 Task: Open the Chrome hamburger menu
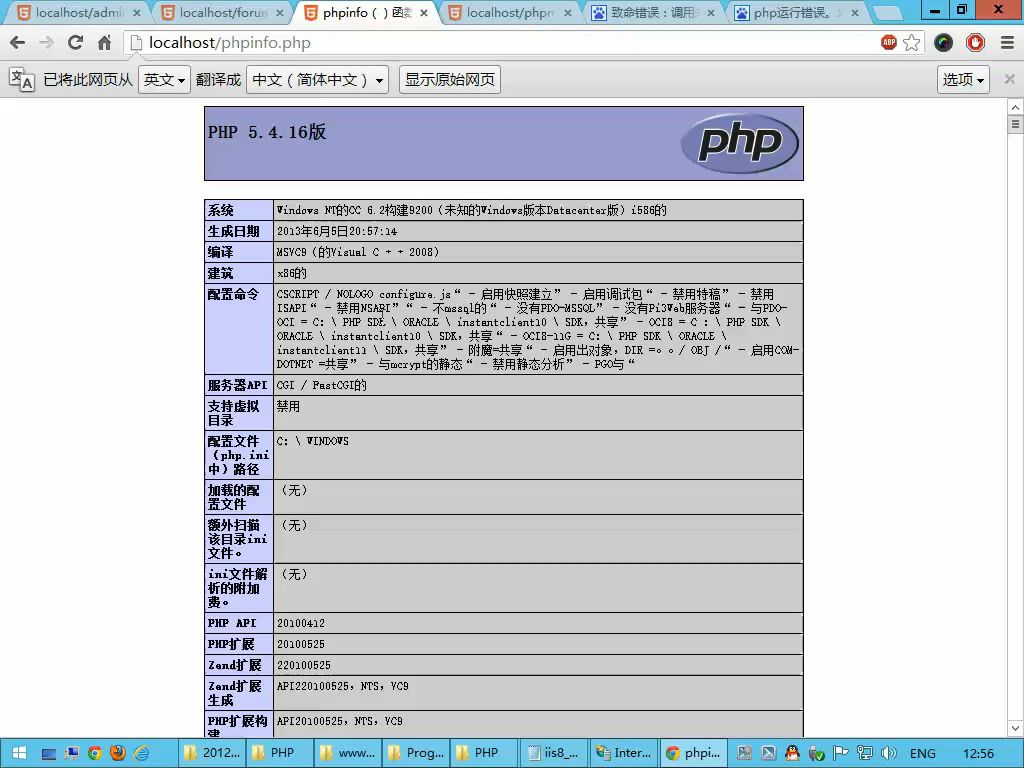(1007, 43)
